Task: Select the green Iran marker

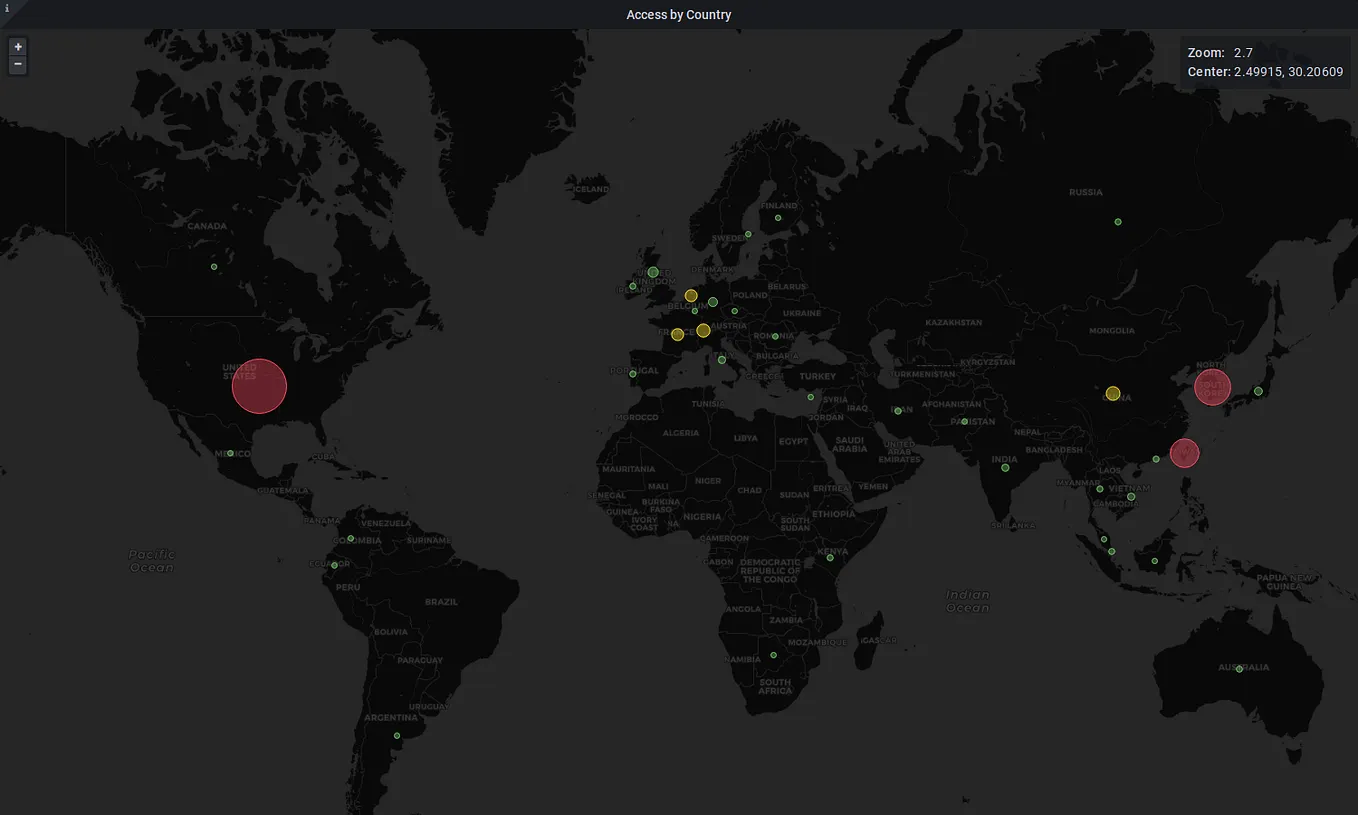Action: pyautogui.click(x=898, y=411)
